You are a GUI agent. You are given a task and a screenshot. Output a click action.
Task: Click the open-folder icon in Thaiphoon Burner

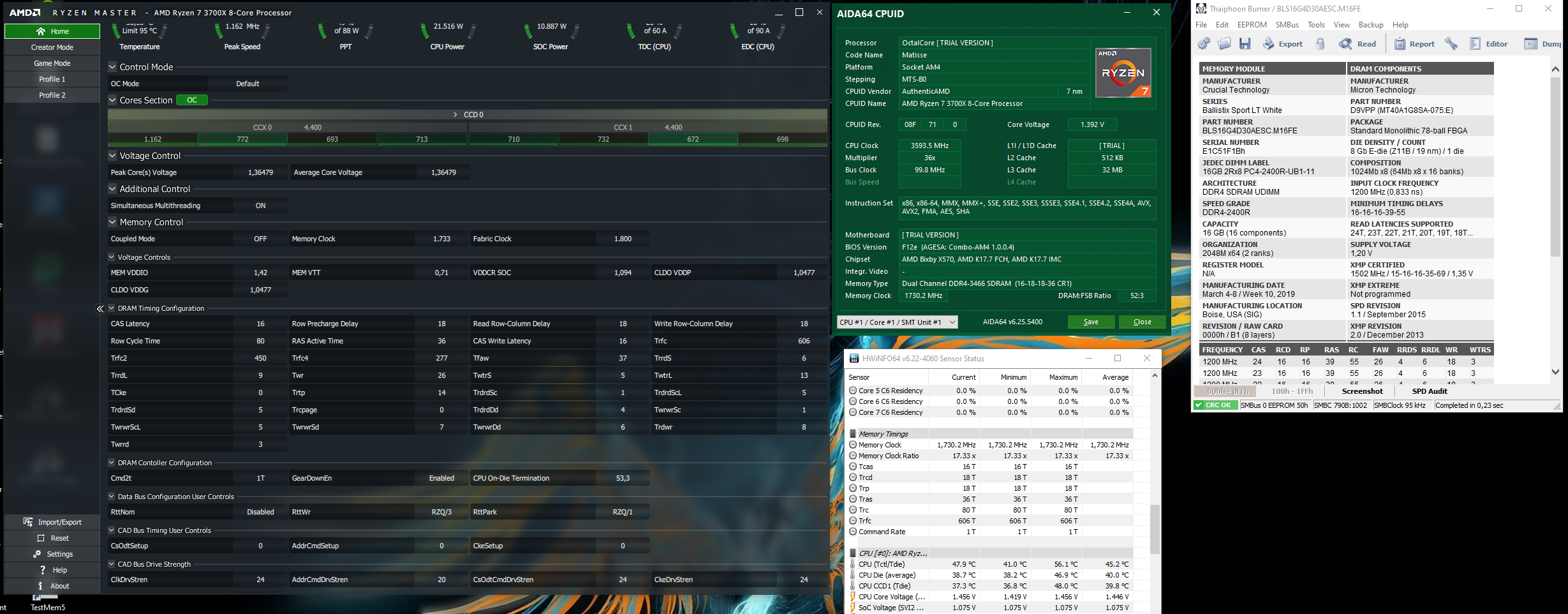1224,43
